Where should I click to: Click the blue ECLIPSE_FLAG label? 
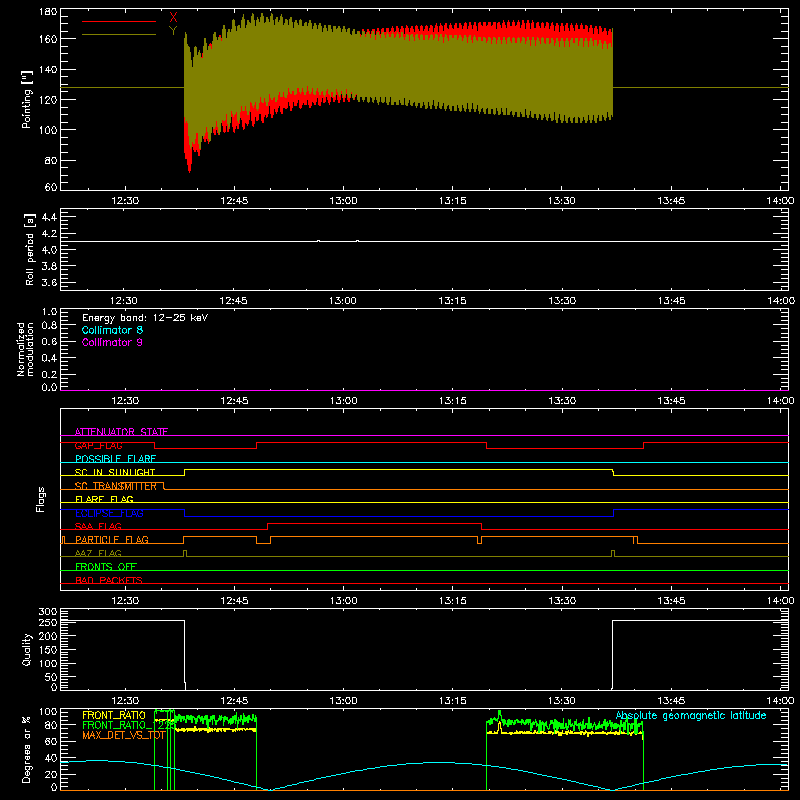tap(109, 513)
